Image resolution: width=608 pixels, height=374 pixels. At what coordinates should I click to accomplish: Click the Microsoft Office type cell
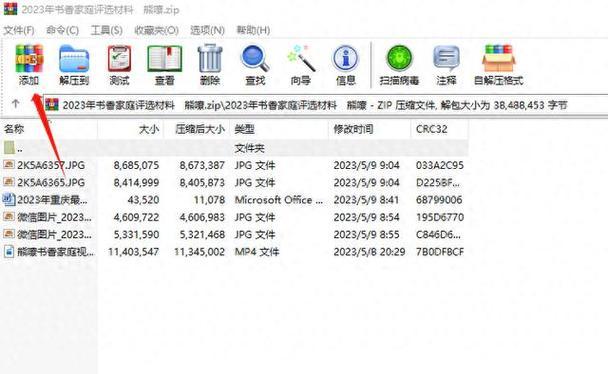pos(279,200)
